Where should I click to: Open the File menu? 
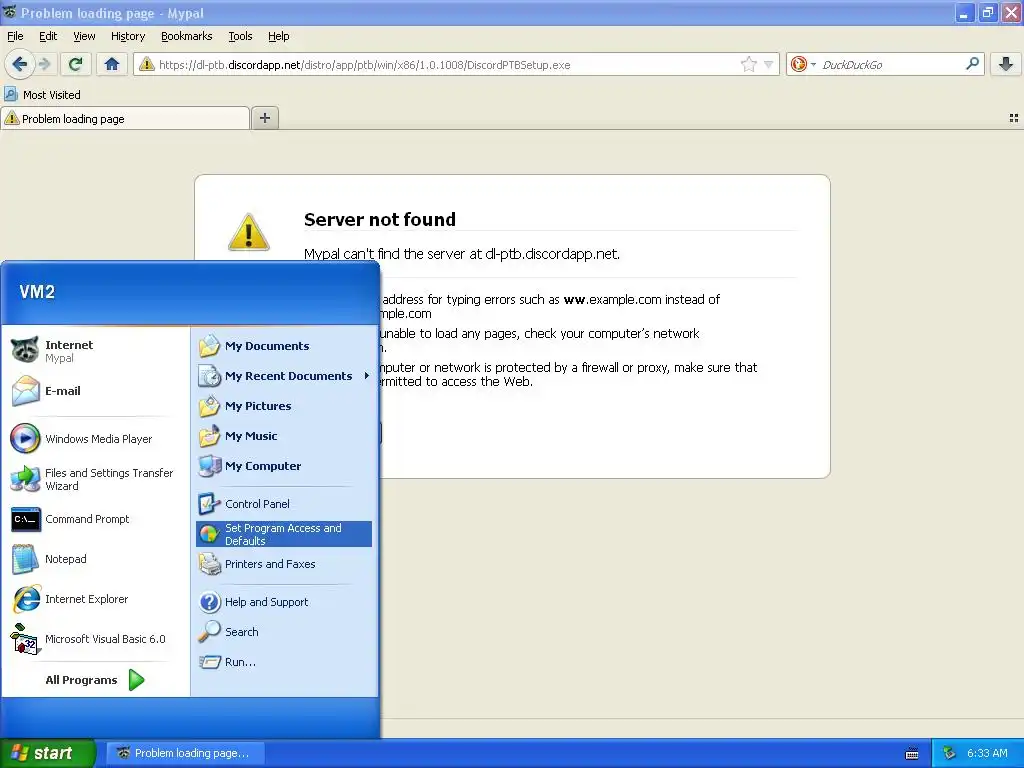(x=15, y=36)
